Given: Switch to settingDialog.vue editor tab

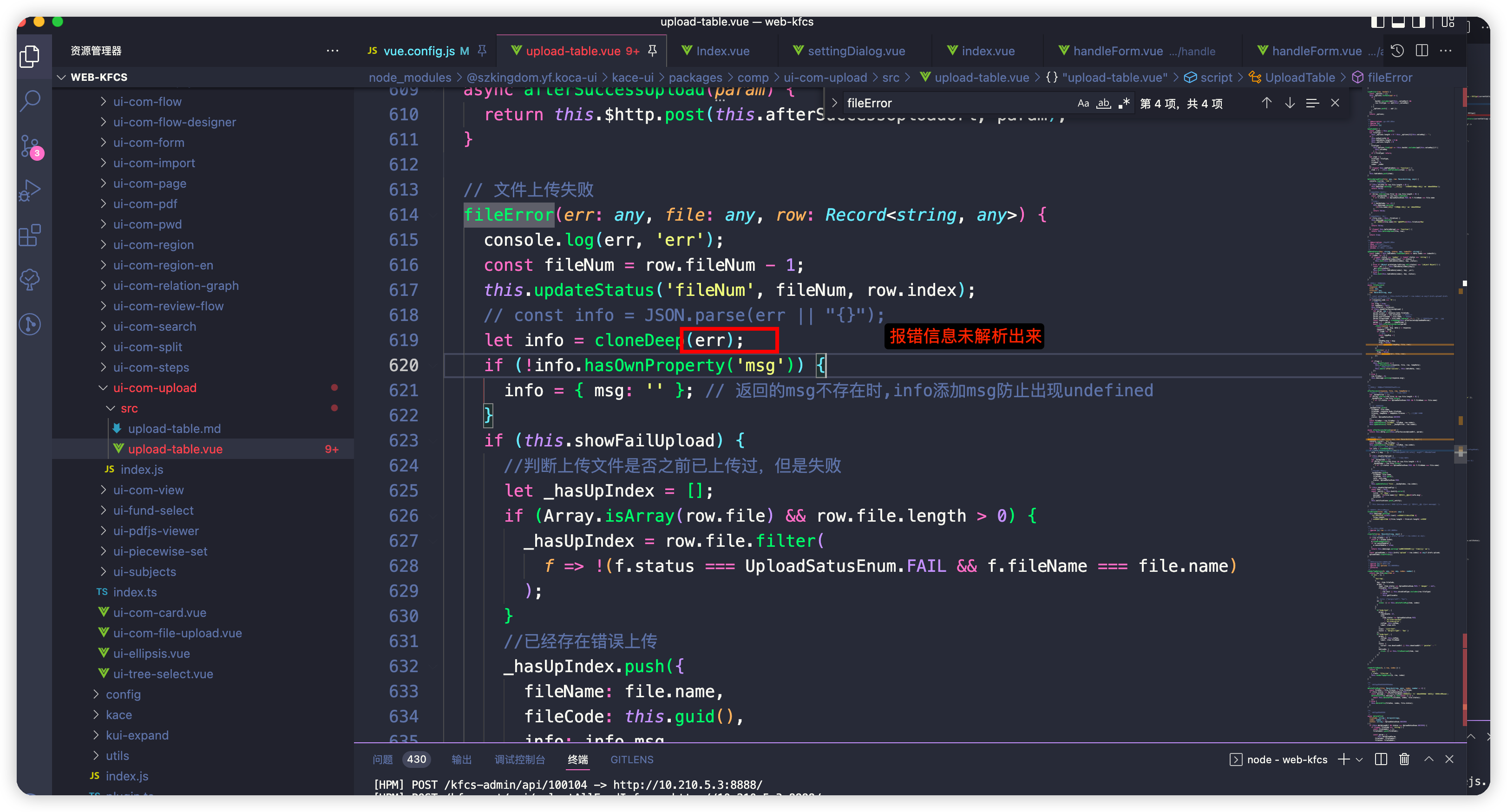Looking at the screenshot, I should point(856,51).
